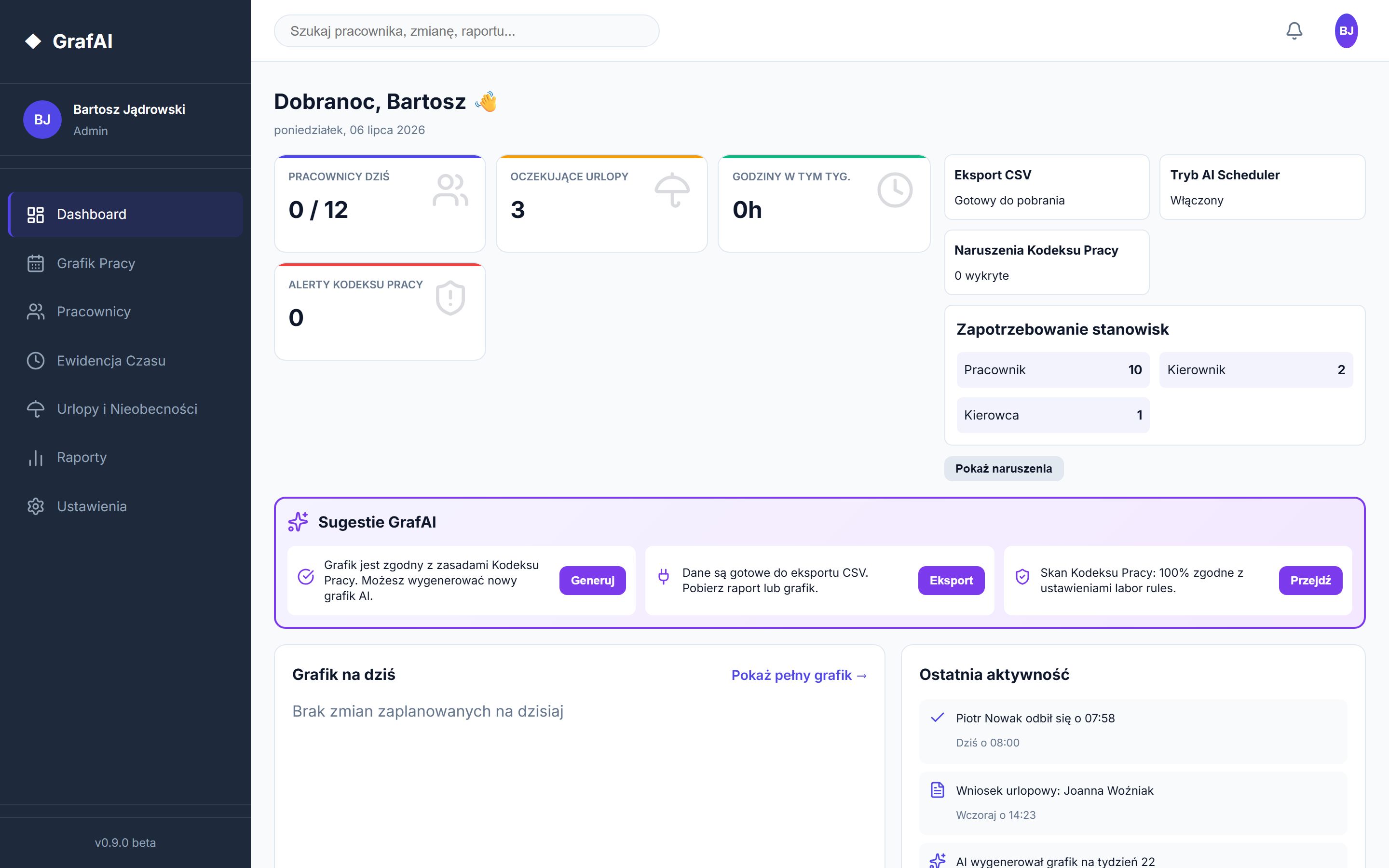Image resolution: width=1389 pixels, height=868 pixels.
Task: Click the Eksport button
Action: point(951,581)
